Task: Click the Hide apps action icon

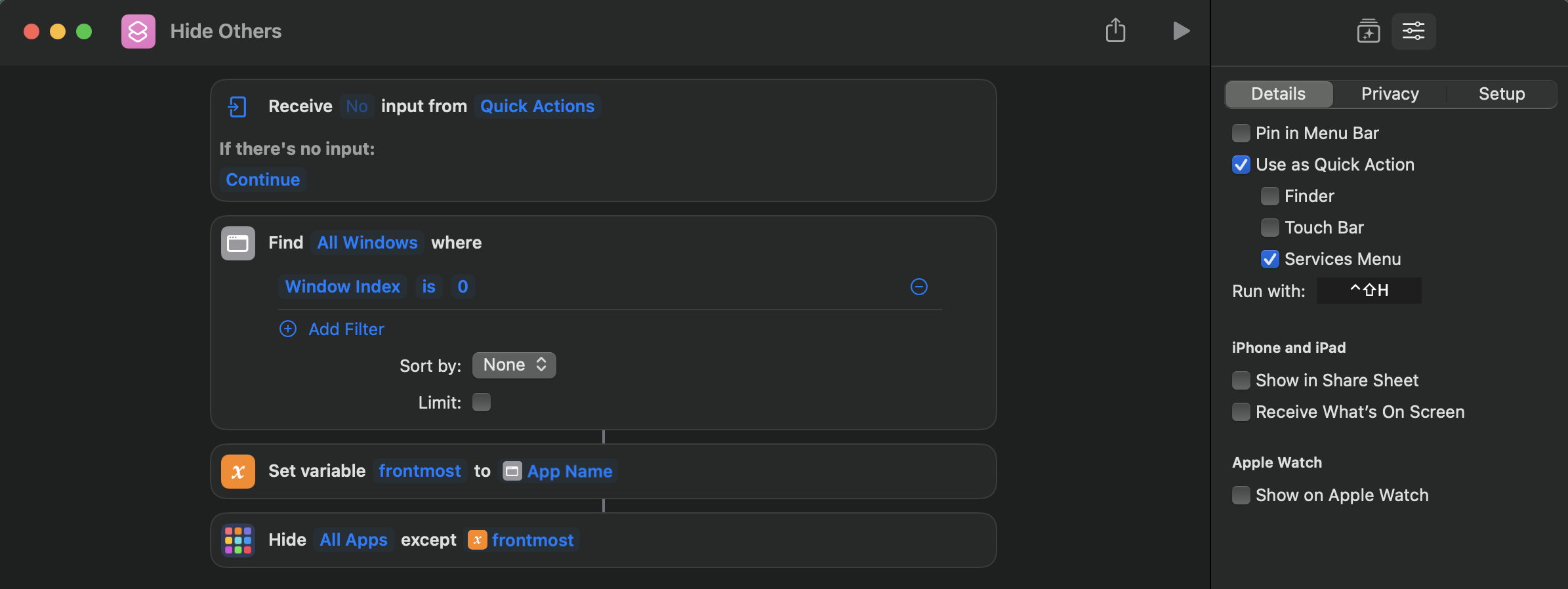Action: click(238, 540)
